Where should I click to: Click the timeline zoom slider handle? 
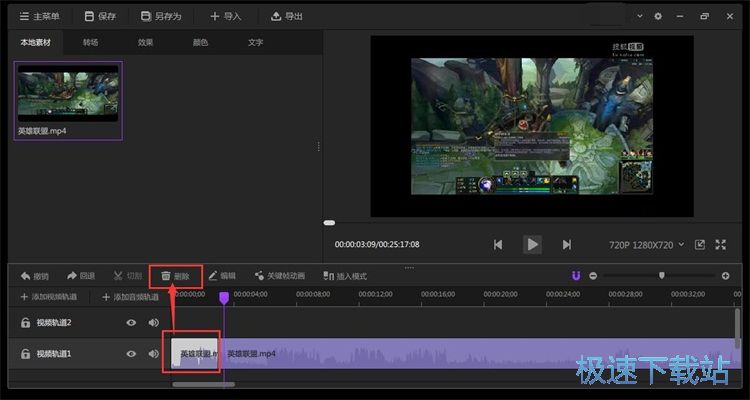coord(662,275)
